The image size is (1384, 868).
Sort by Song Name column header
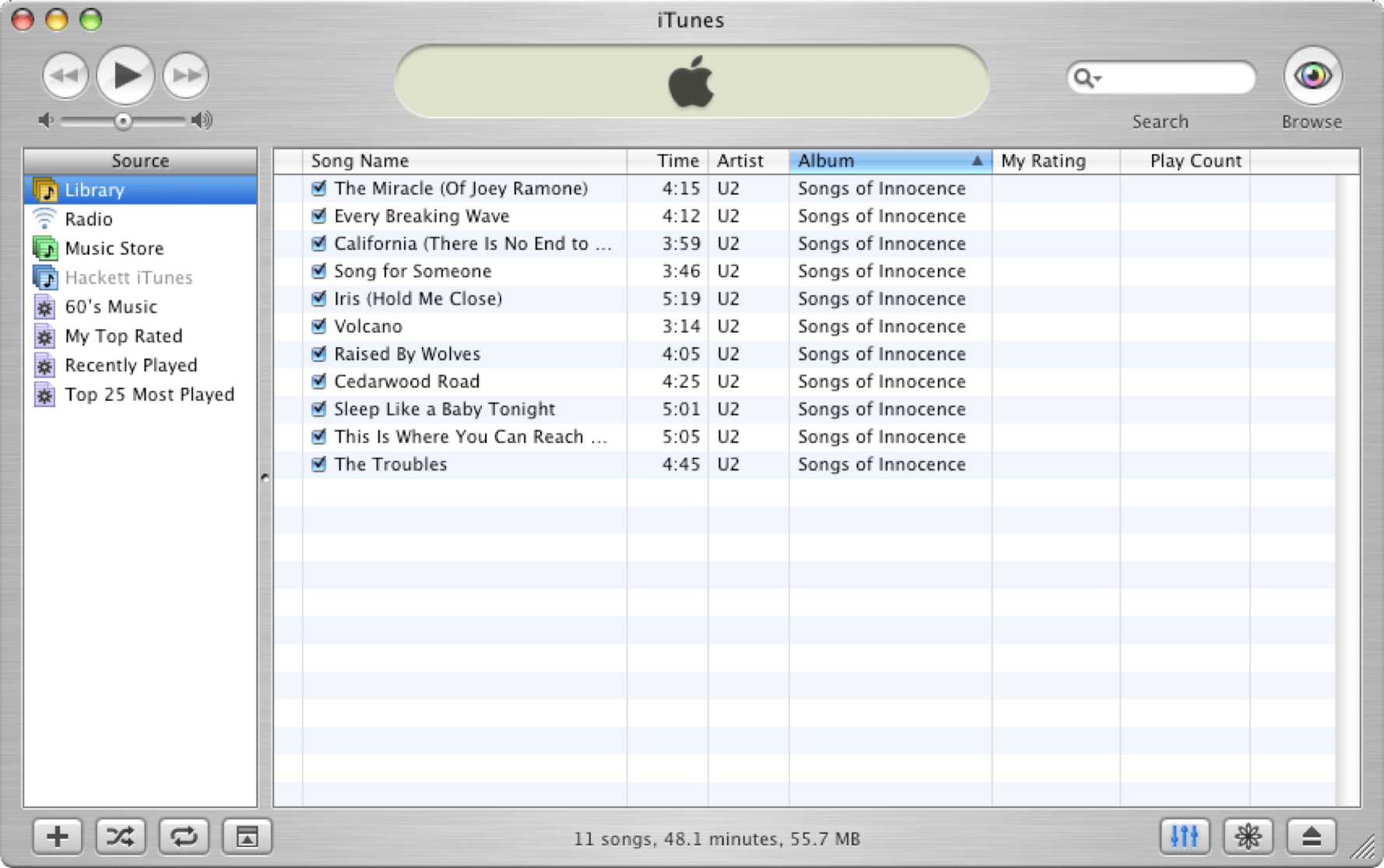(x=465, y=161)
